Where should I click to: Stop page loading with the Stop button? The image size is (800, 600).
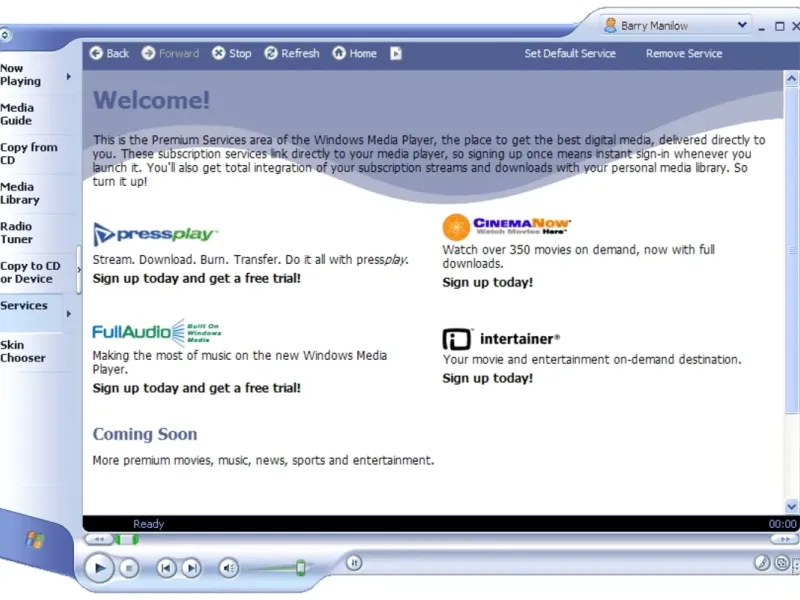232,53
